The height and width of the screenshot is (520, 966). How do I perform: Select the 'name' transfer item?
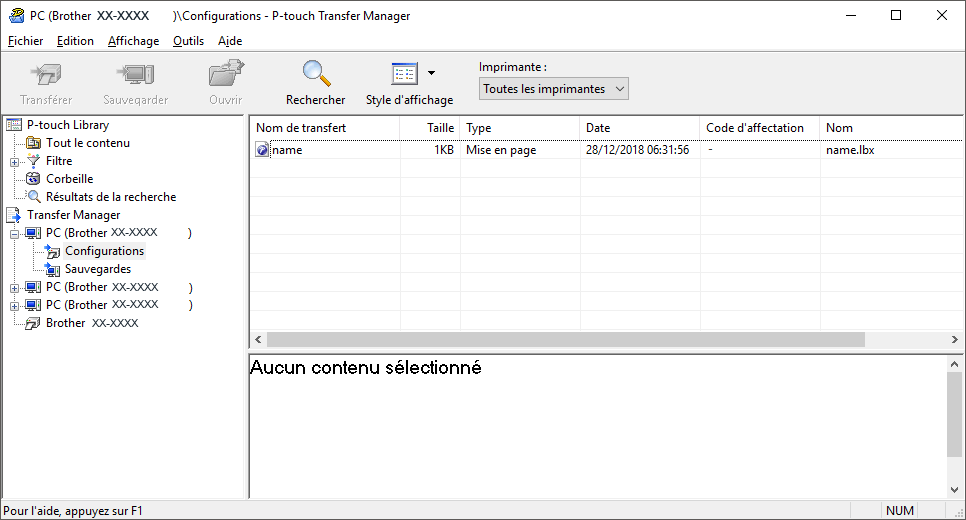click(287, 150)
